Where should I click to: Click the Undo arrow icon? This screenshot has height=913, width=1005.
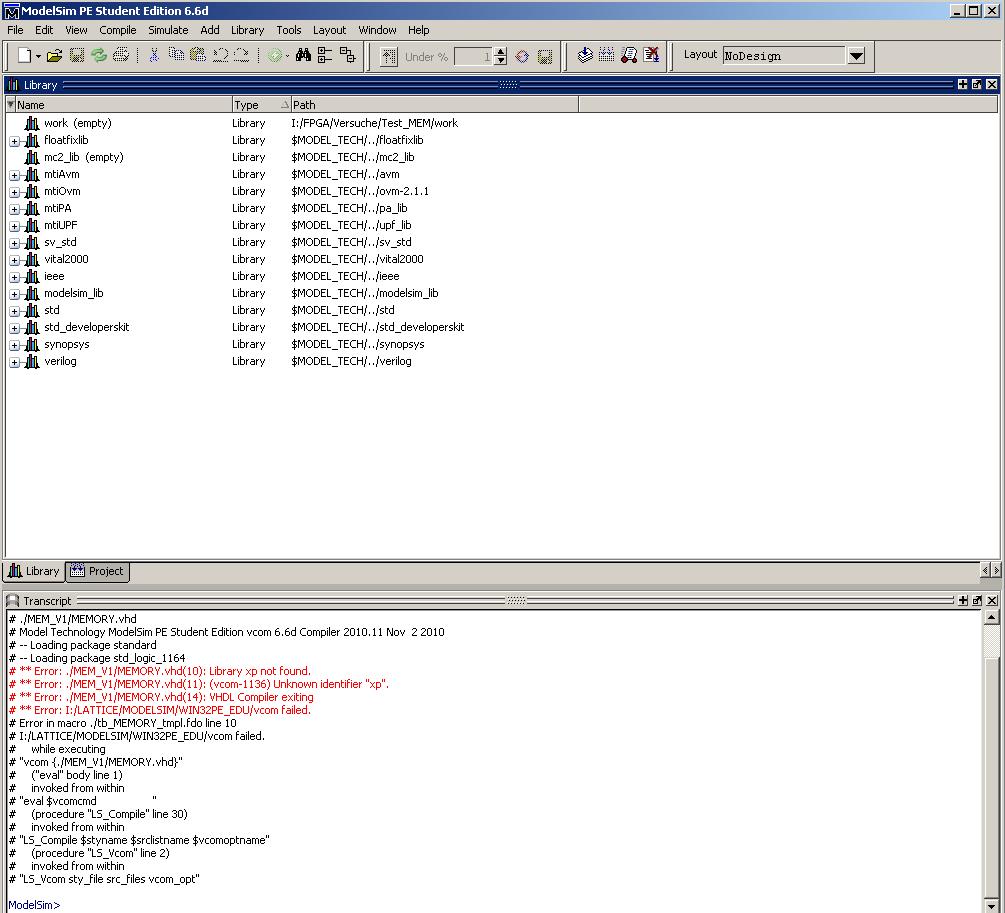pos(220,56)
